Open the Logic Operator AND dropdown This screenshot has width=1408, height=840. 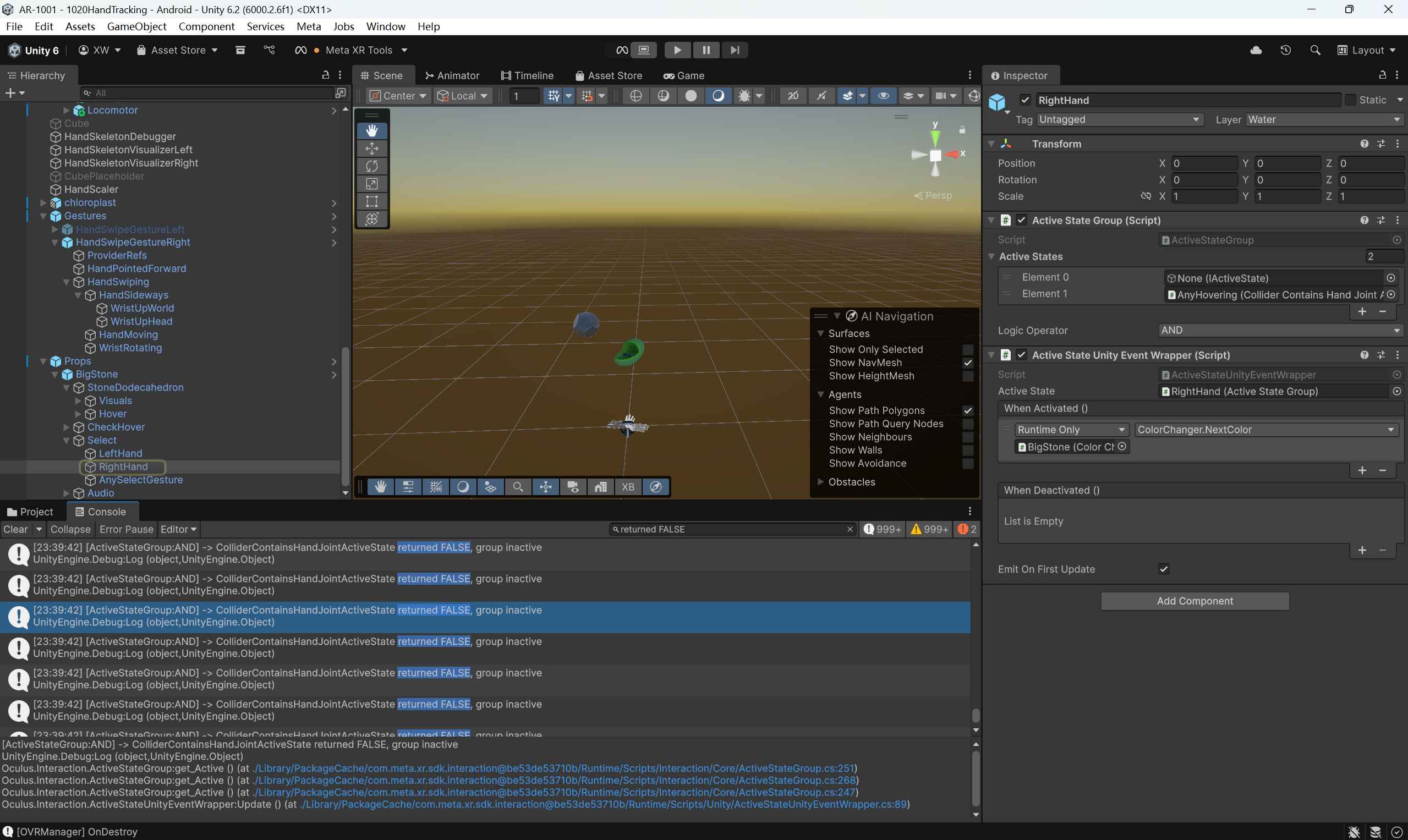click(1279, 330)
